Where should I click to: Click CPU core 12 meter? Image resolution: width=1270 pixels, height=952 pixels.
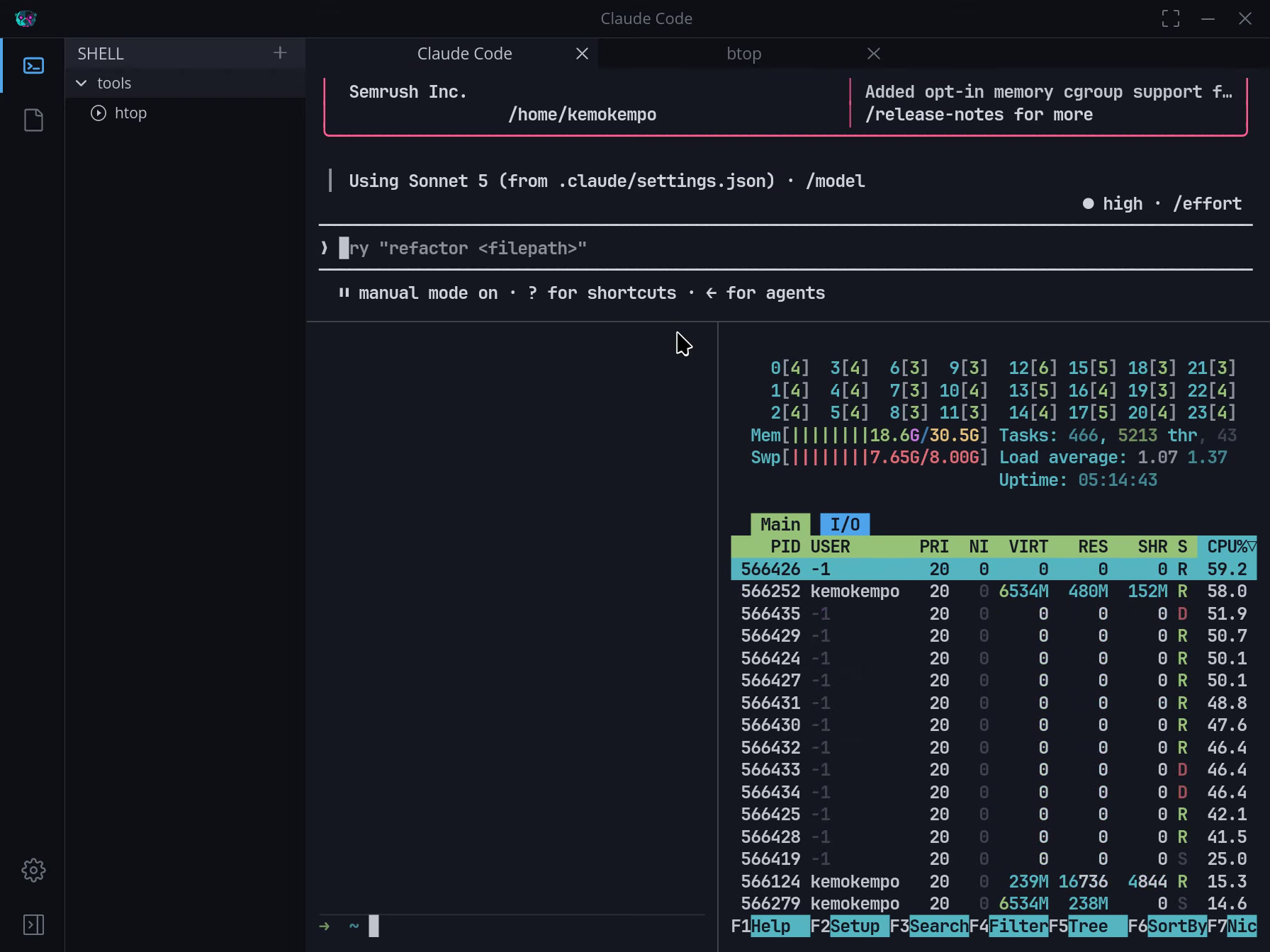(x=1033, y=368)
